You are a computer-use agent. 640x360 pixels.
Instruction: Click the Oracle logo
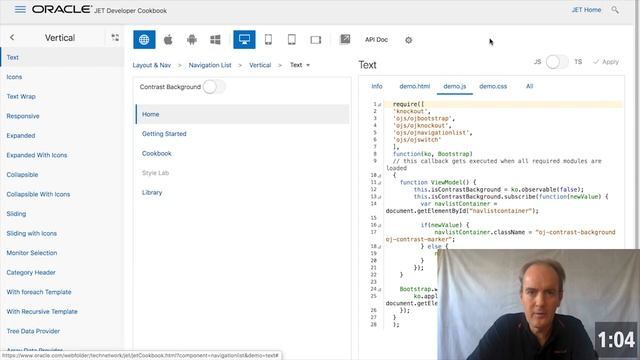tap(62, 9)
